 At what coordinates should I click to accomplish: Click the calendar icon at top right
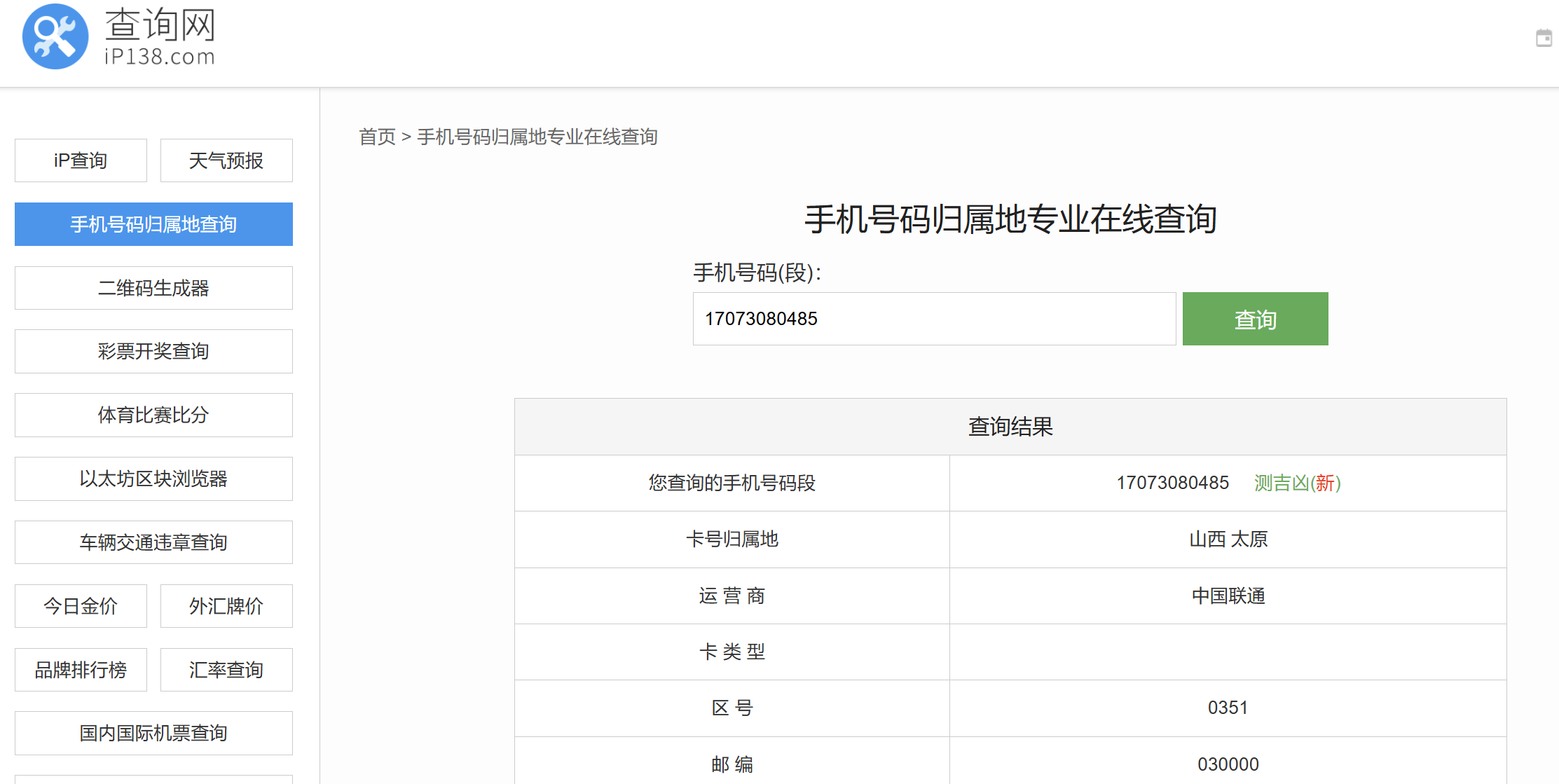(1544, 38)
